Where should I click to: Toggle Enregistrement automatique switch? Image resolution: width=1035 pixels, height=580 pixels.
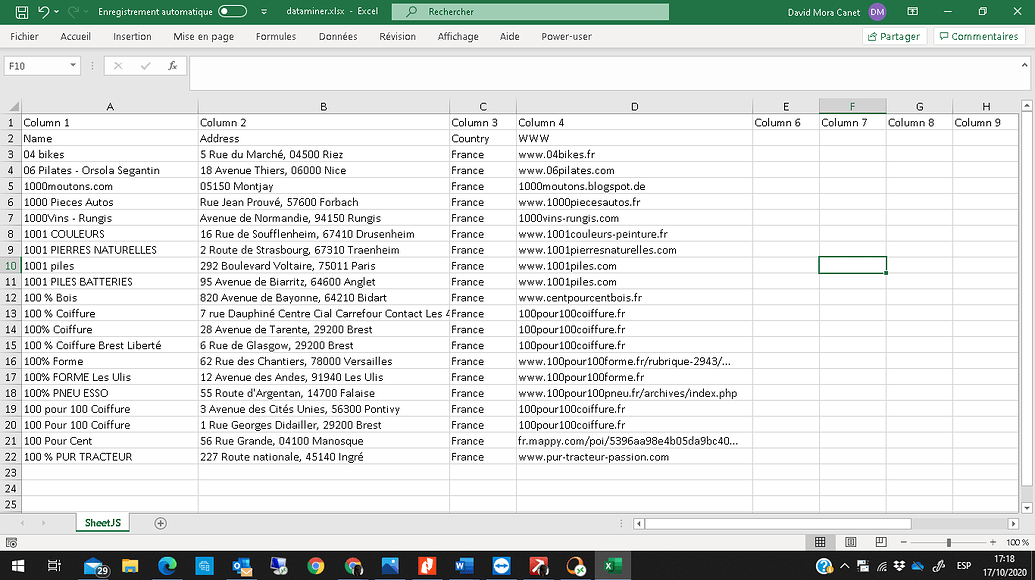[x=232, y=11]
